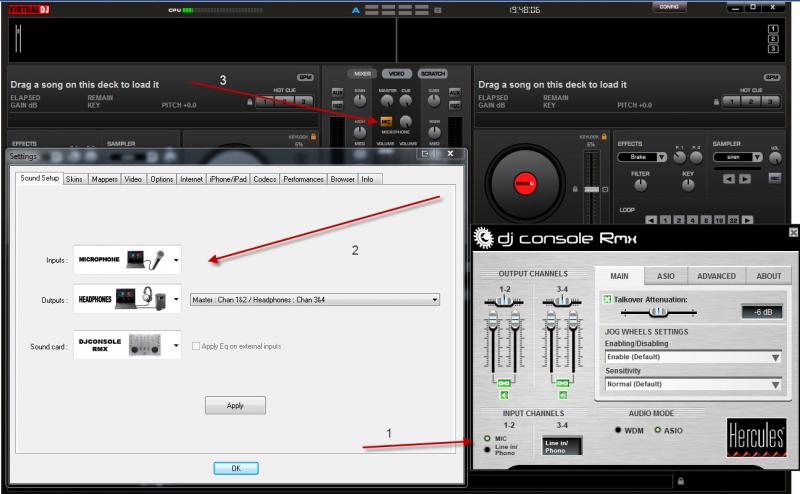Open the Codecs tab in Settings

(264, 179)
